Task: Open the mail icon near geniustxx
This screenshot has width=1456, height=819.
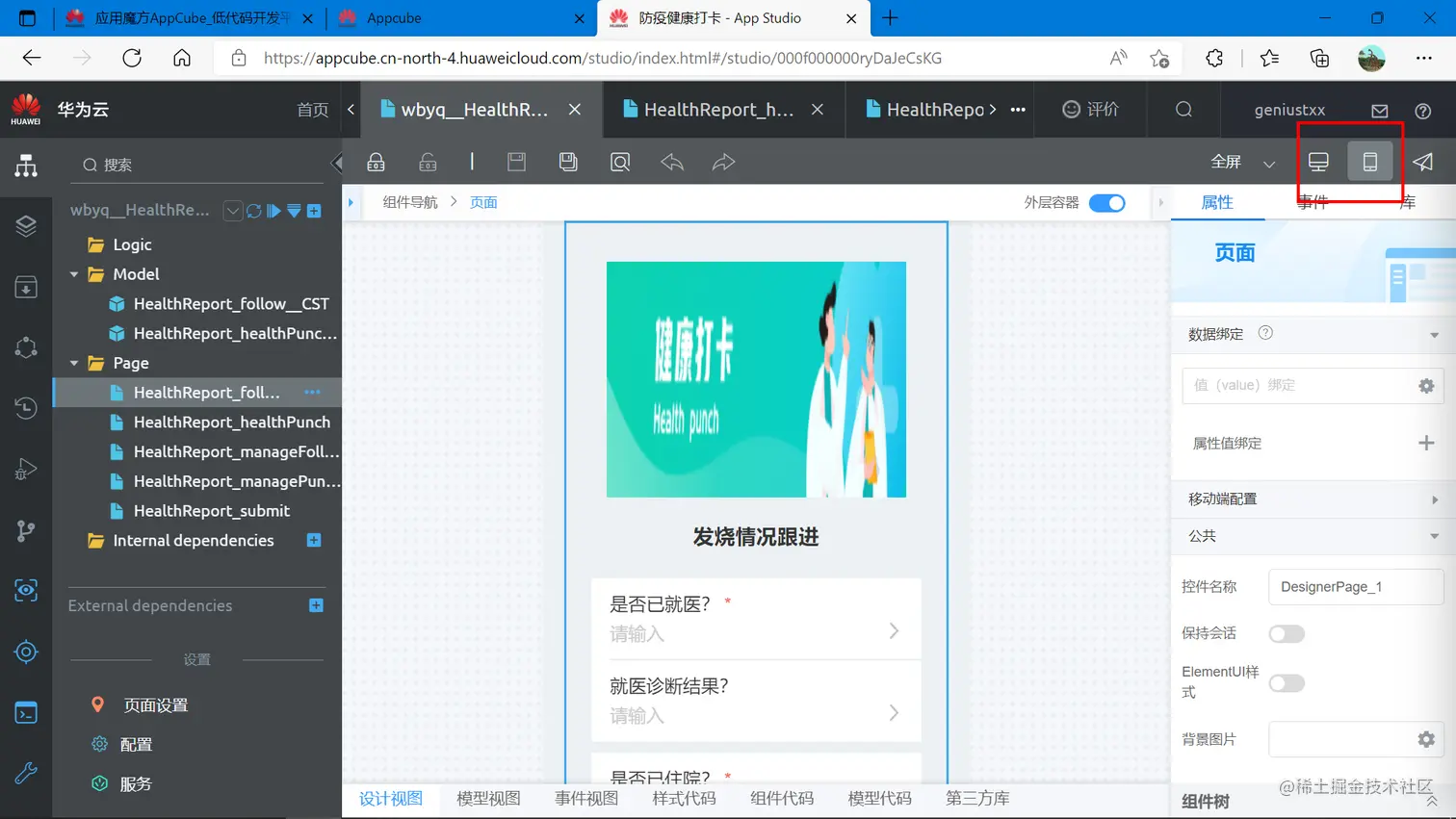Action: point(1380,111)
